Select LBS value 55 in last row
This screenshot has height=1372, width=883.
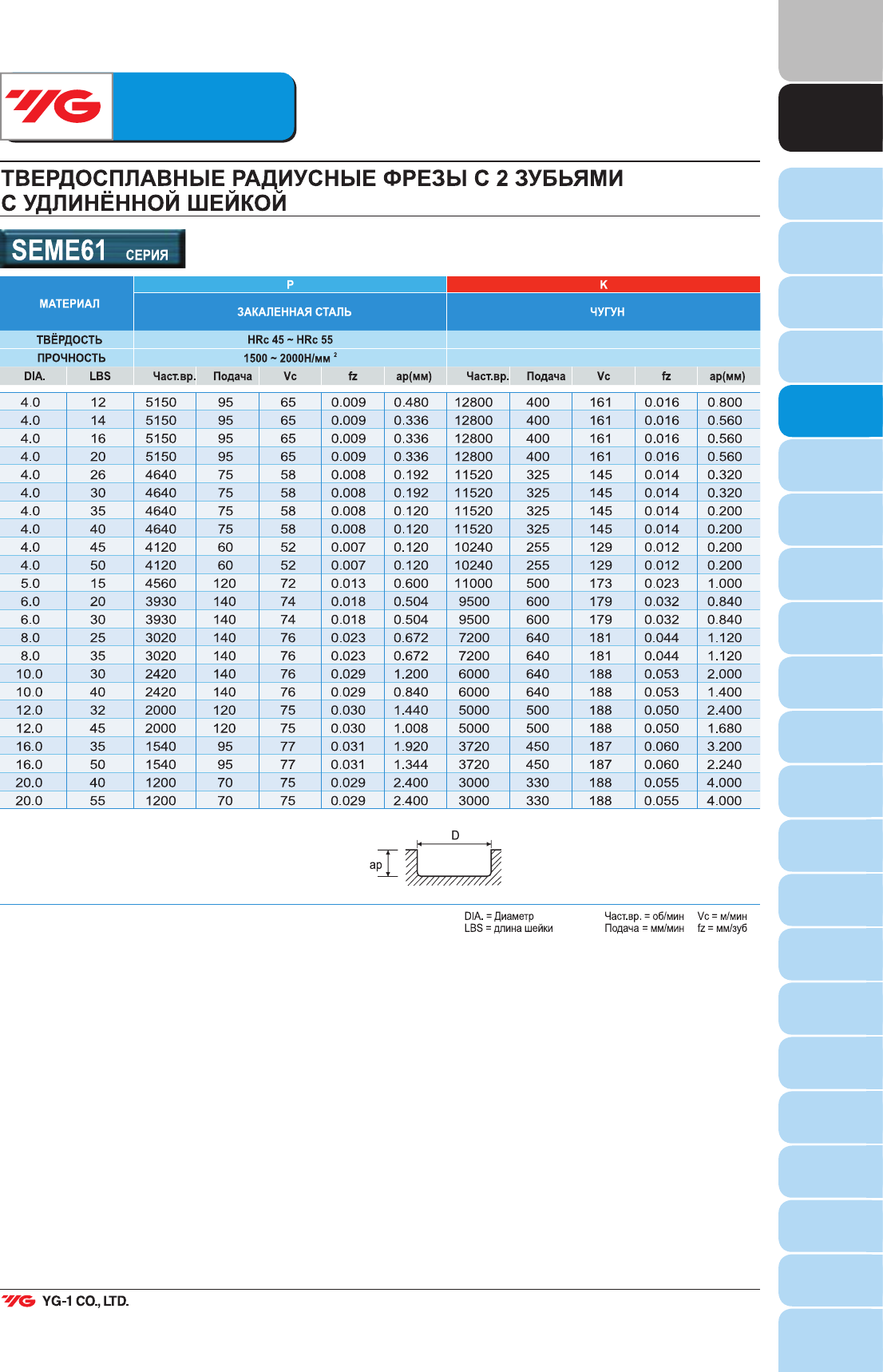point(97,800)
